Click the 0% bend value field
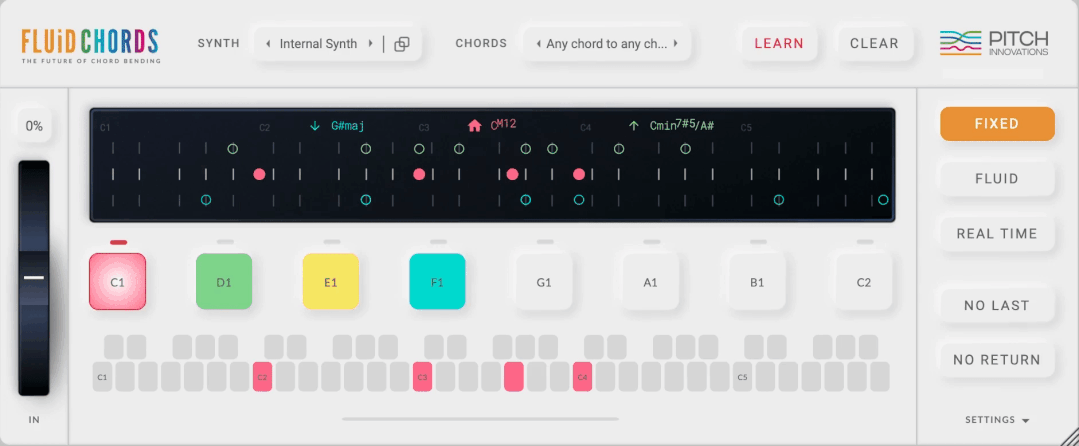1079x446 pixels. click(x=34, y=126)
